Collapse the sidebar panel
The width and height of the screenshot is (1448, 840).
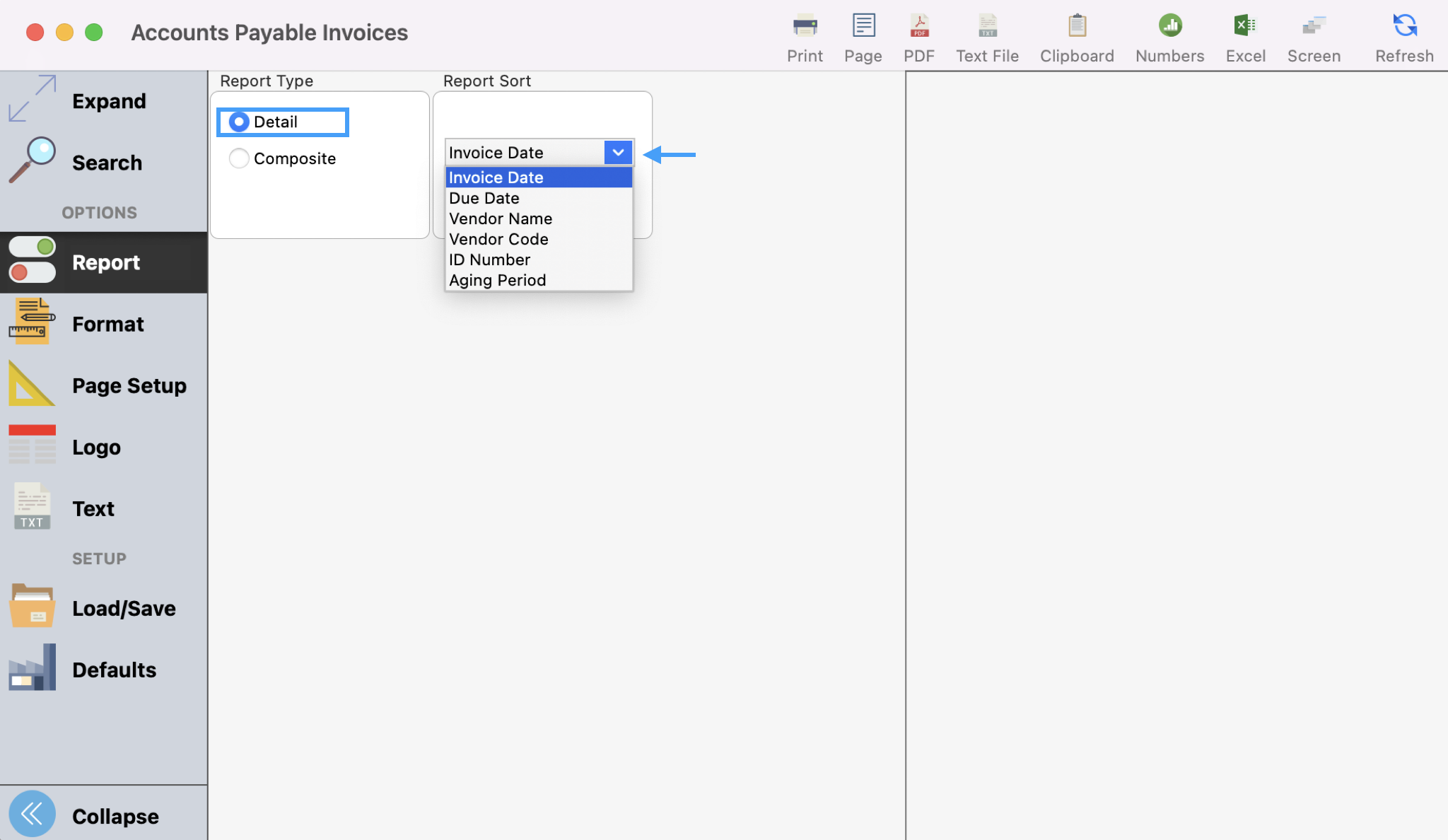pos(103,815)
